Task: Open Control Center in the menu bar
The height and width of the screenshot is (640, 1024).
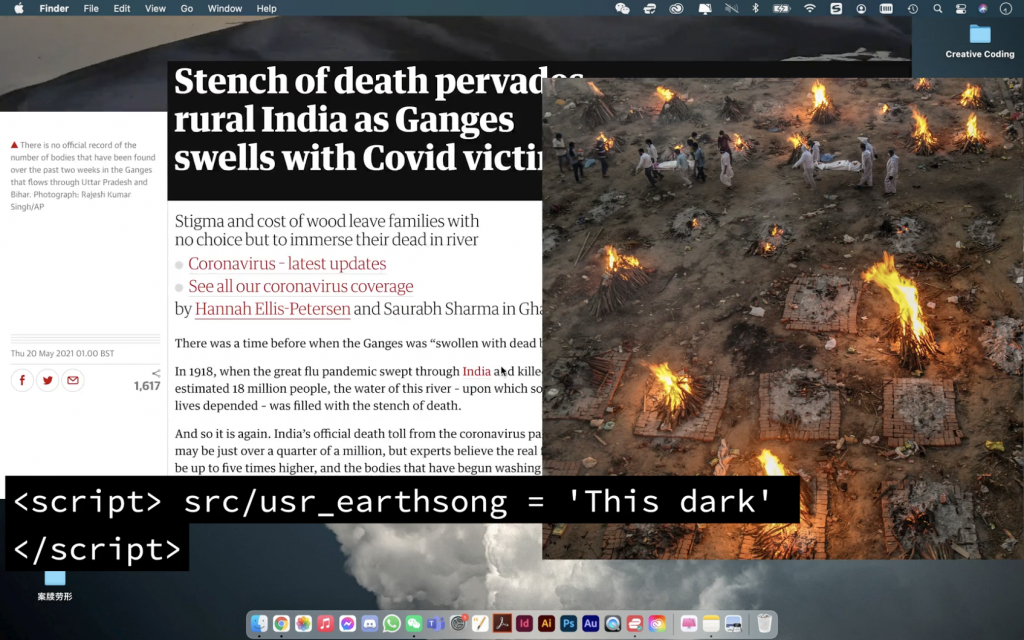Action: click(961, 8)
